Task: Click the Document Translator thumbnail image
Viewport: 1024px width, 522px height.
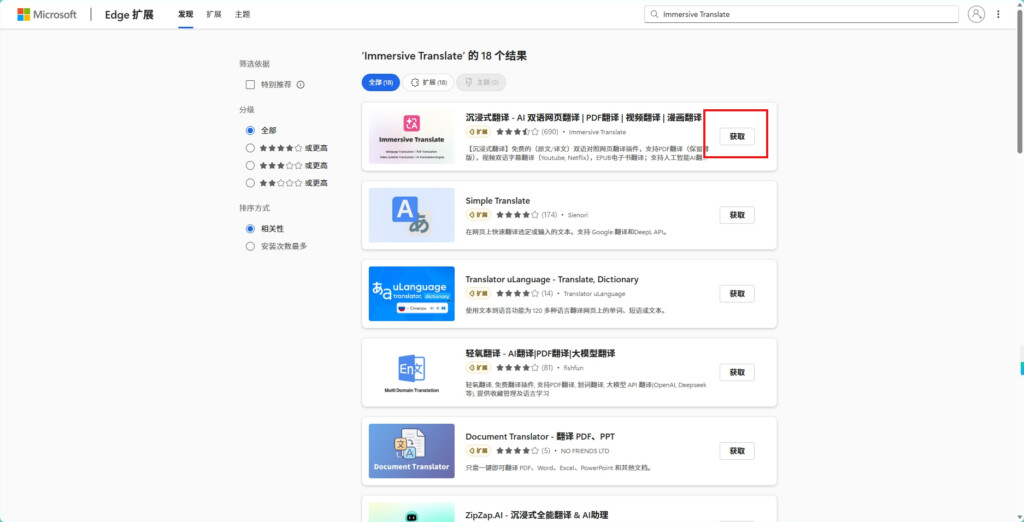Action: click(411, 451)
